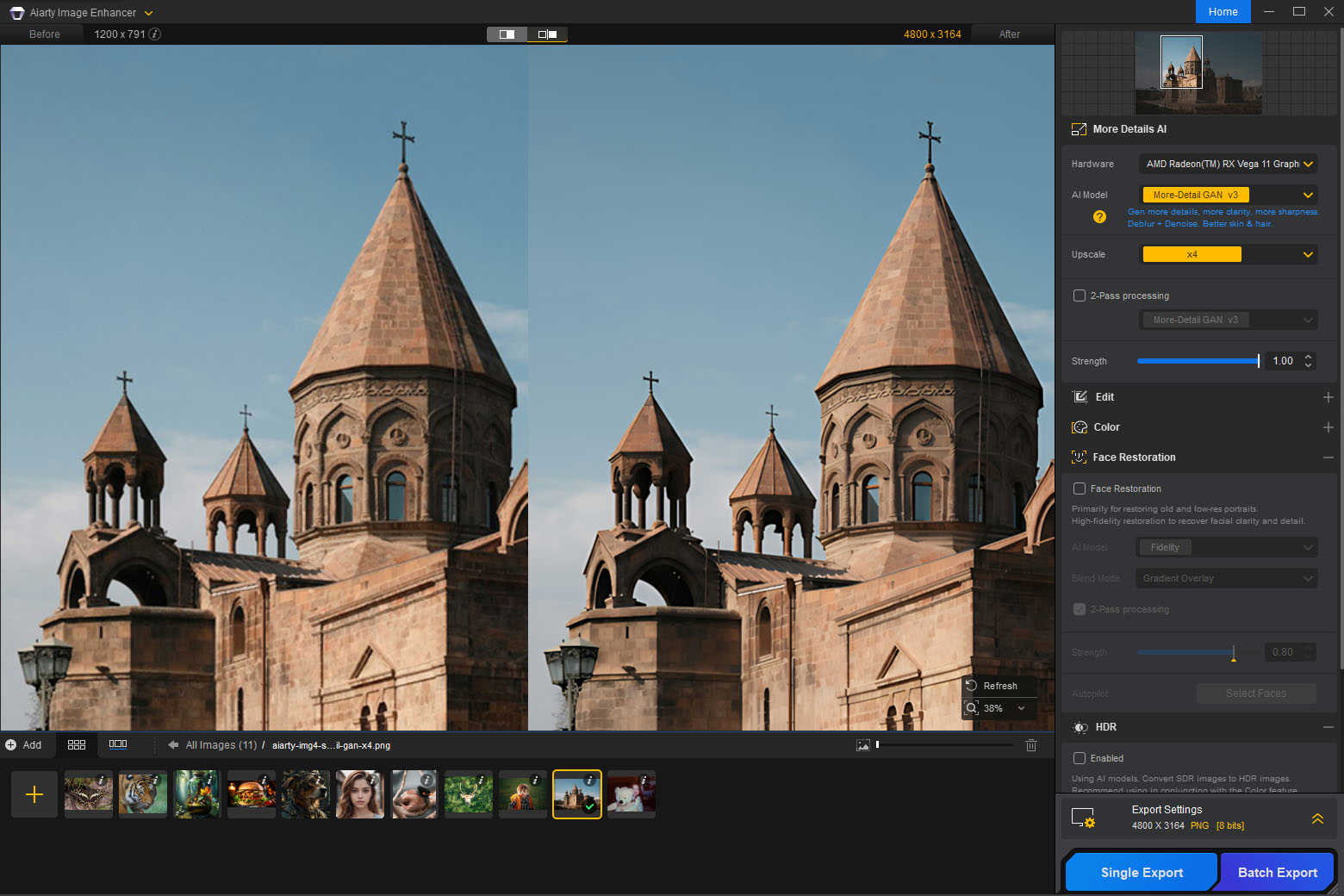The width and height of the screenshot is (1344, 896).
Task: Delete image with the trash icon
Action: click(x=1031, y=745)
